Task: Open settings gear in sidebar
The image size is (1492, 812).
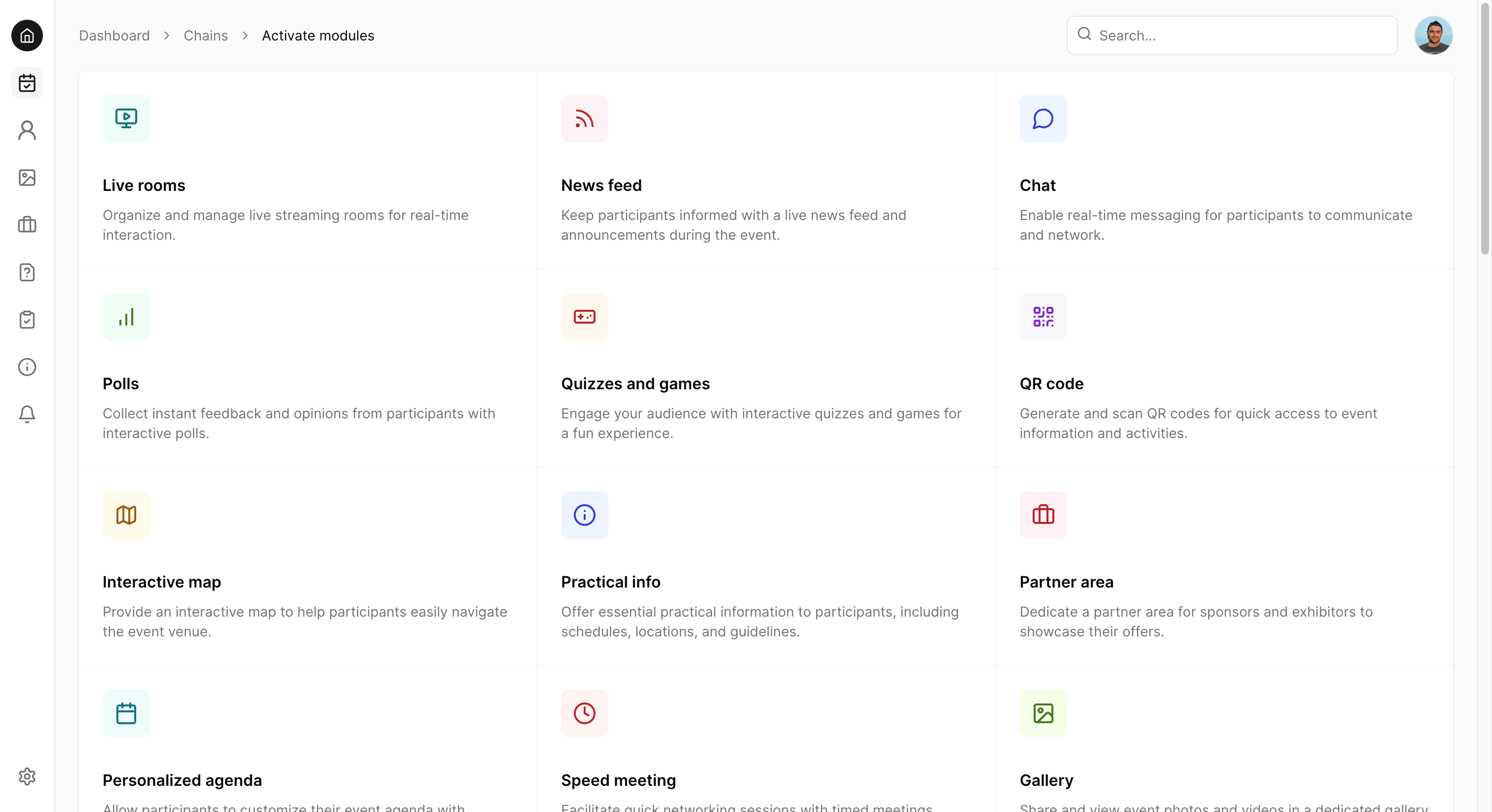Action: 27,776
